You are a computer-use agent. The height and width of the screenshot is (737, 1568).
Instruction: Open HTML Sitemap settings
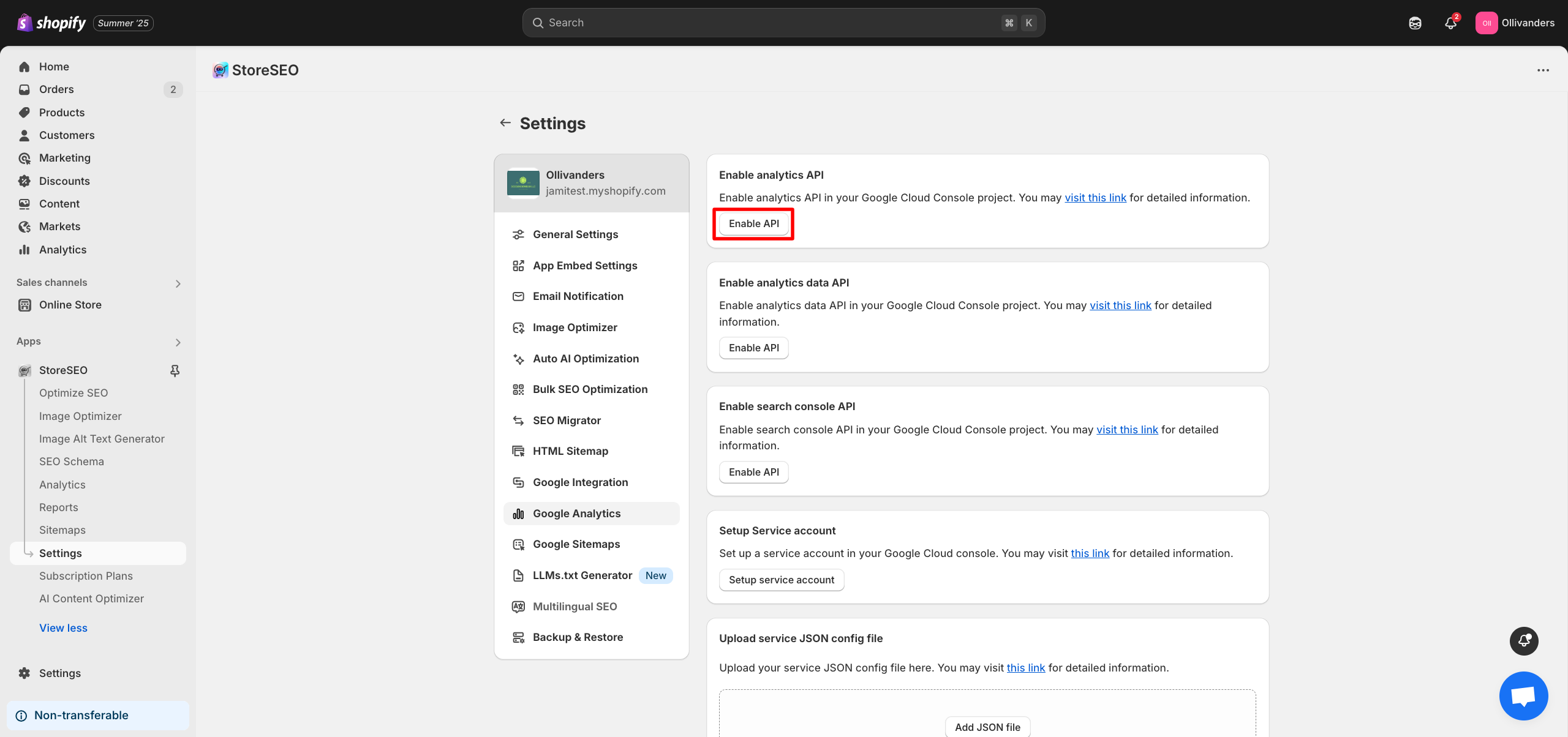pyautogui.click(x=592, y=451)
